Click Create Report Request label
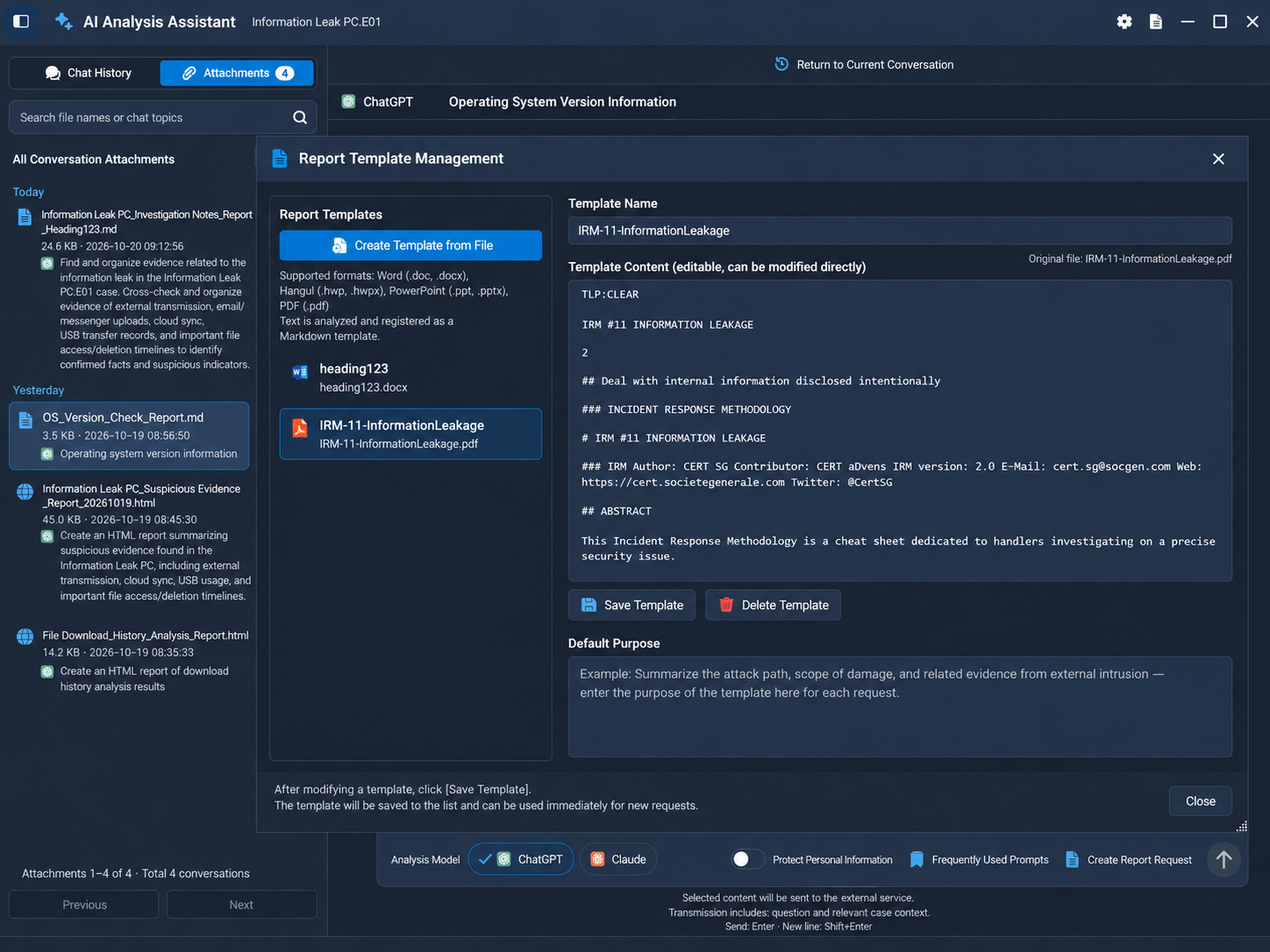 point(1139,860)
